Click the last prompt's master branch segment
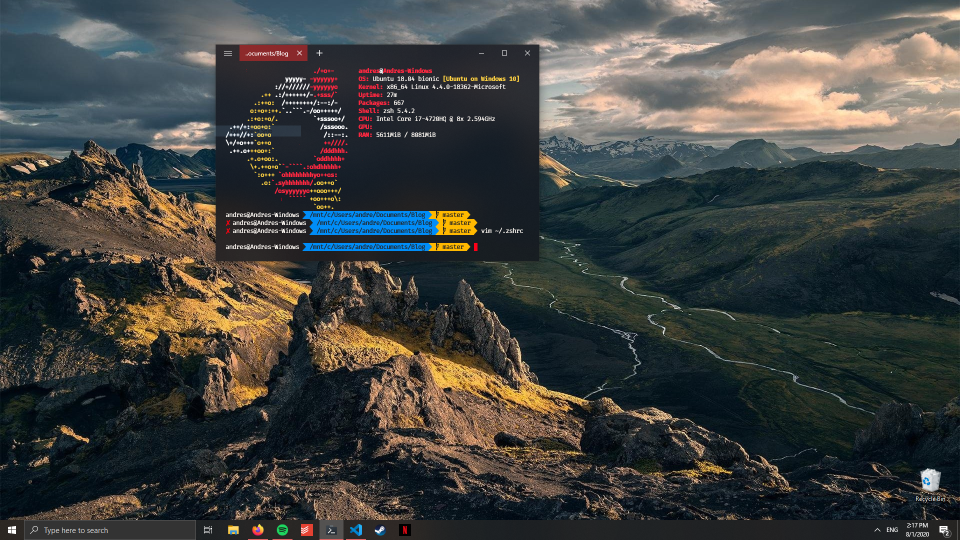The height and width of the screenshot is (540, 960). [x=452, y=247]
